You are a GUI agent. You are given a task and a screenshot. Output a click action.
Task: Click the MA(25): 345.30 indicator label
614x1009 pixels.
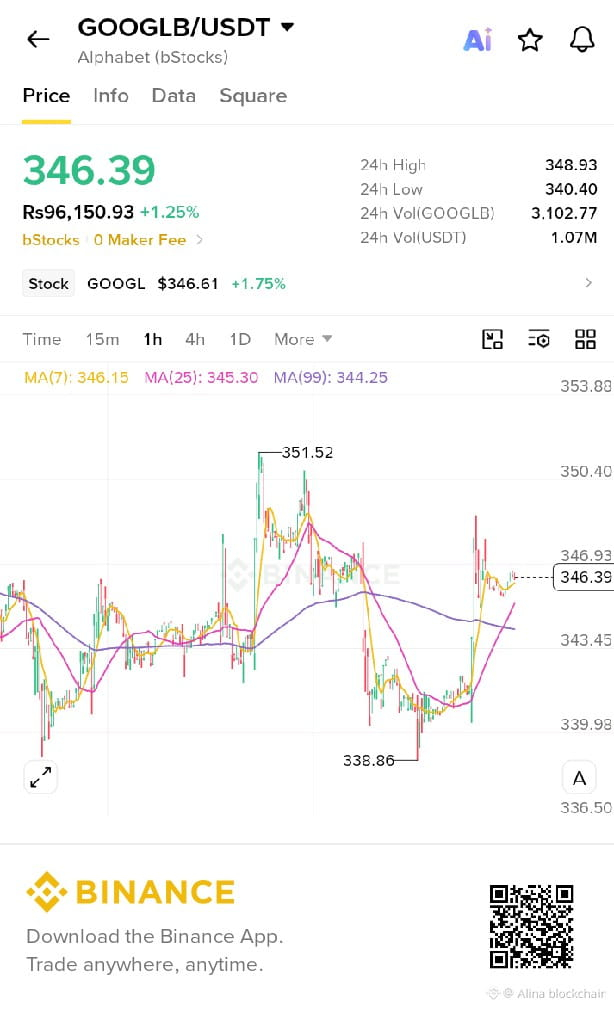pos(201,378)
